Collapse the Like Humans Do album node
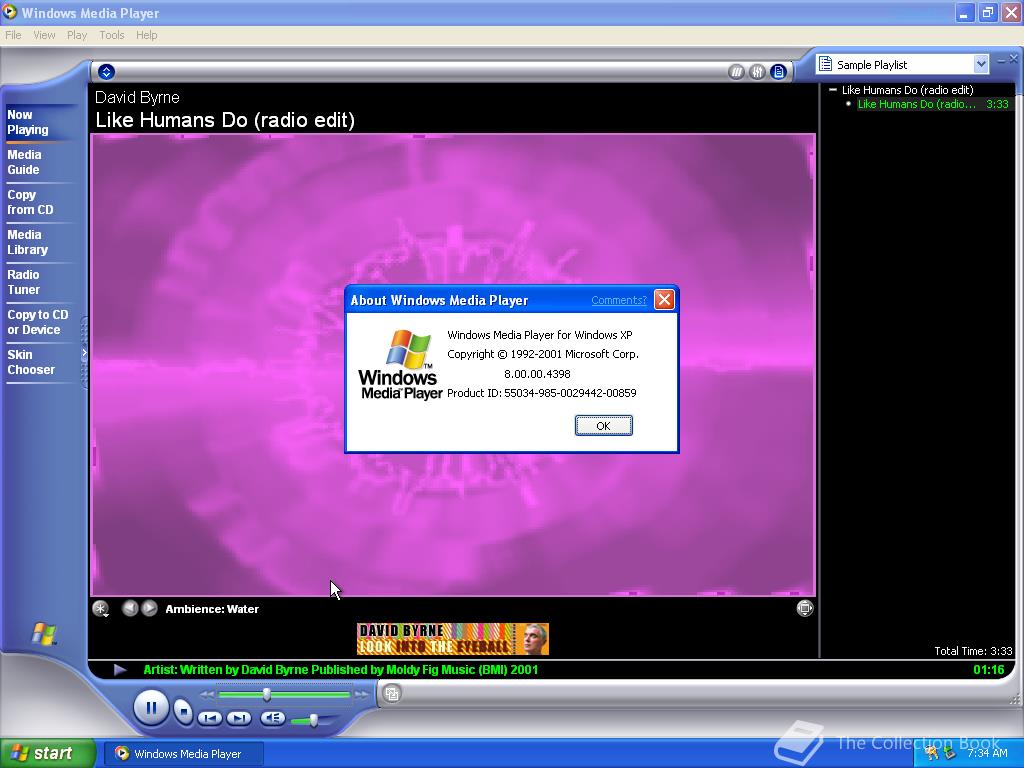The height and width of the screenshot is (768, 1024). [833, 89]
